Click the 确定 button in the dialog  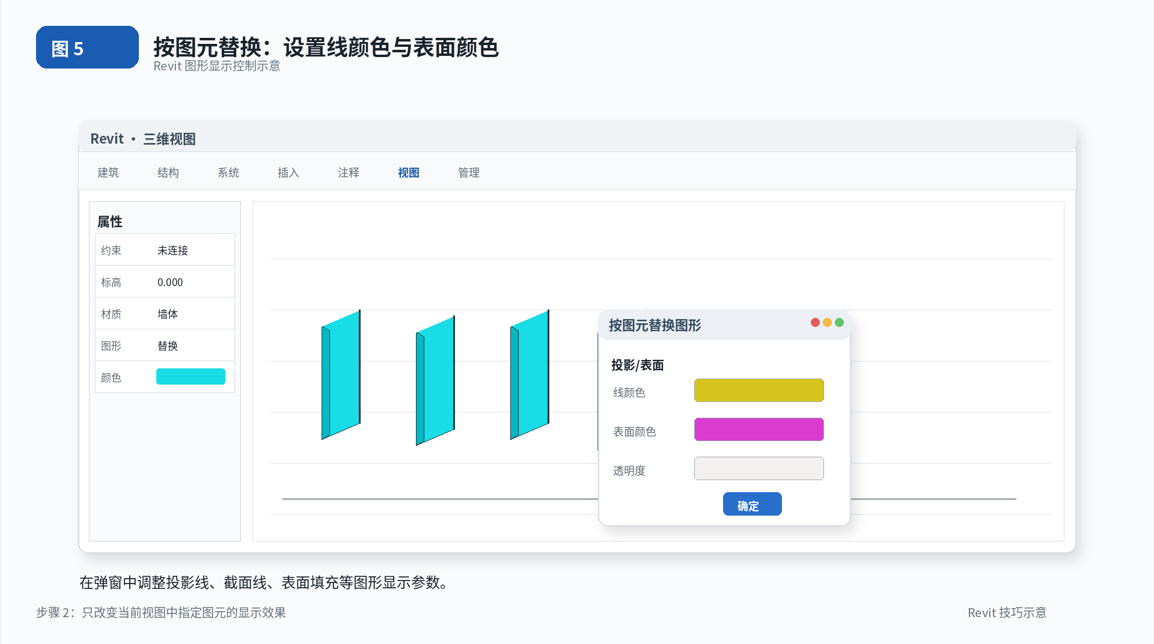coord(752,504)
